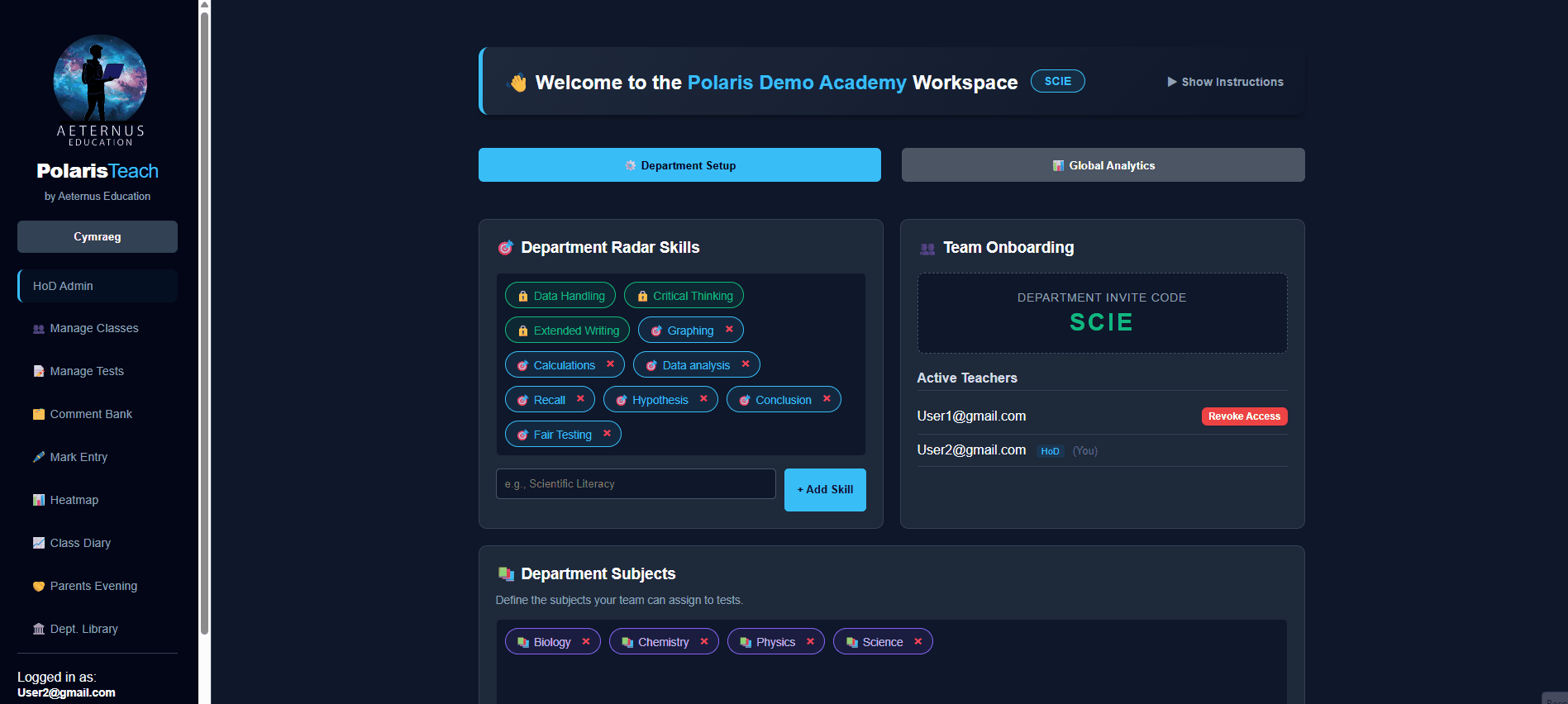
Task: Open the Heatmap view
Action: [x=98, y=500]
